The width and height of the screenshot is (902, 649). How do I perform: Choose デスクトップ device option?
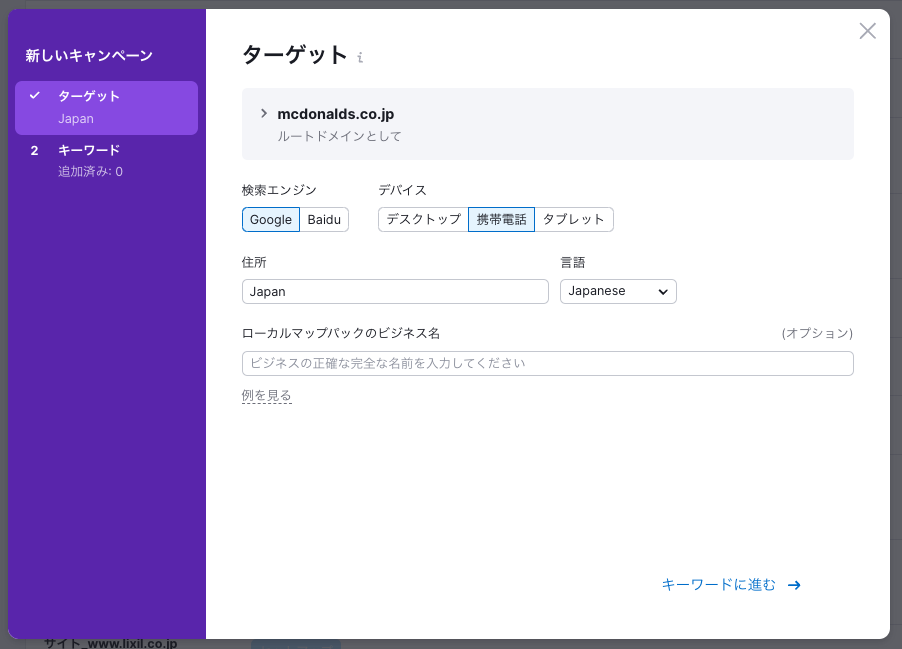pos(423,220)
